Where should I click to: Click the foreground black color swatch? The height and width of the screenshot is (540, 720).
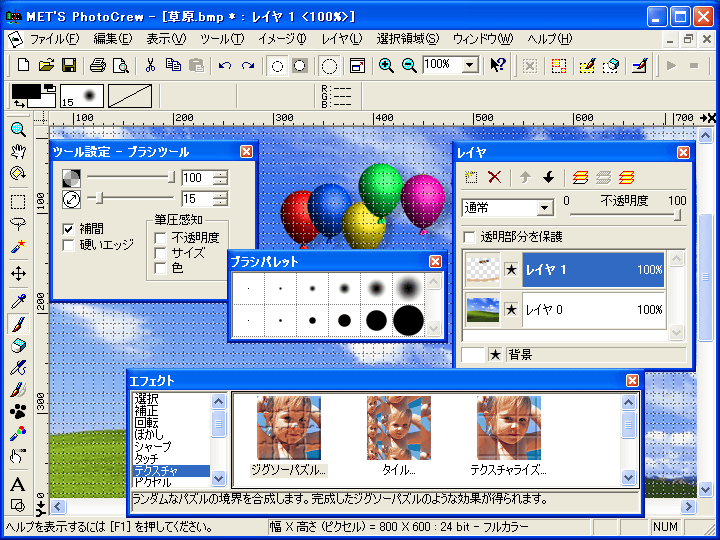pos(26,92)
